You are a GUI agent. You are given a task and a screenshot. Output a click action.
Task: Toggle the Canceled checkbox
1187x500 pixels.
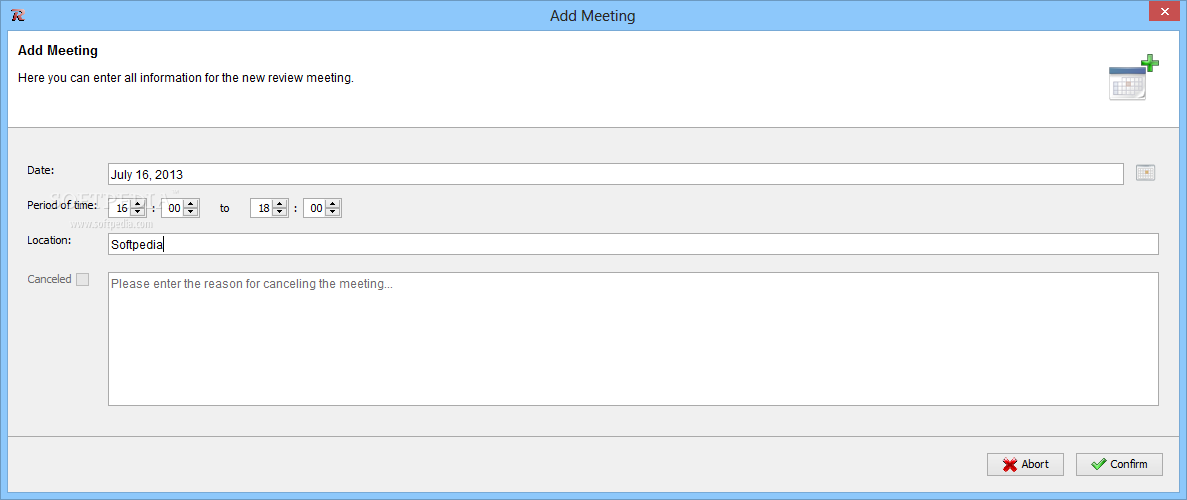click(83, 280)
